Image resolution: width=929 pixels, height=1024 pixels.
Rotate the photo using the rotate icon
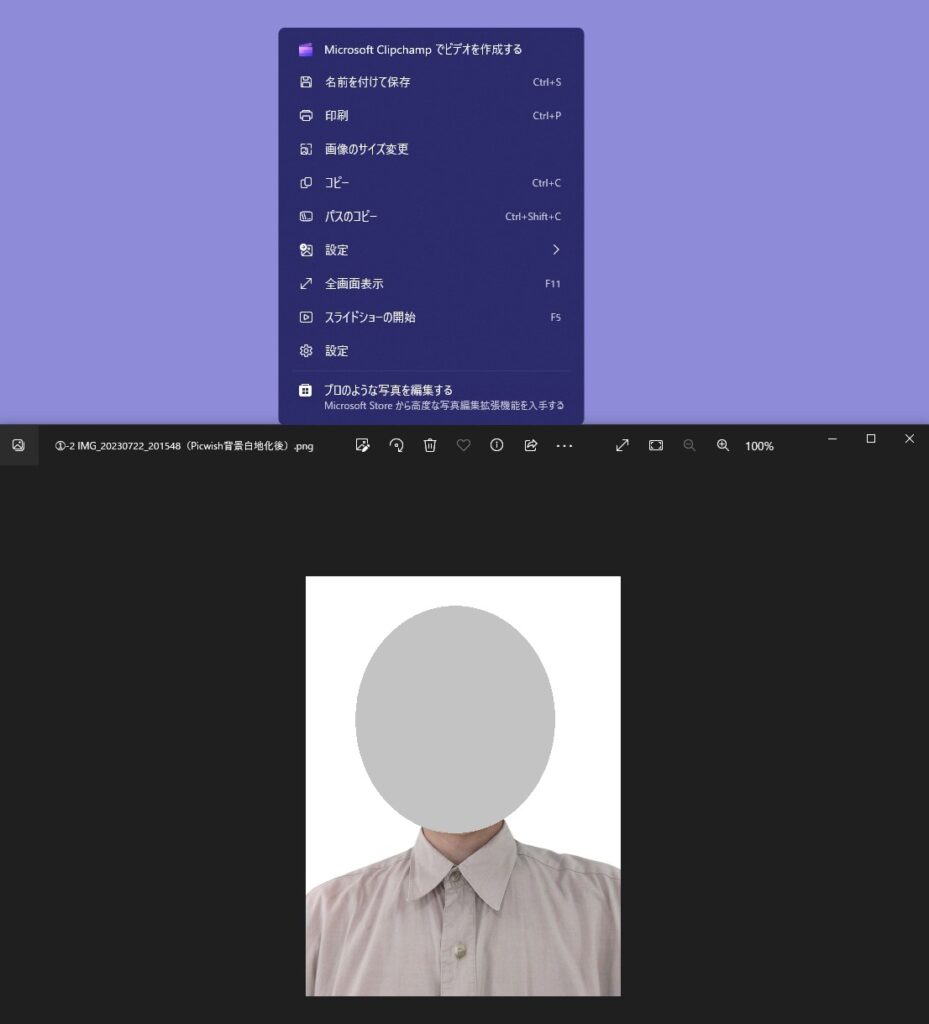click(396, 445)
